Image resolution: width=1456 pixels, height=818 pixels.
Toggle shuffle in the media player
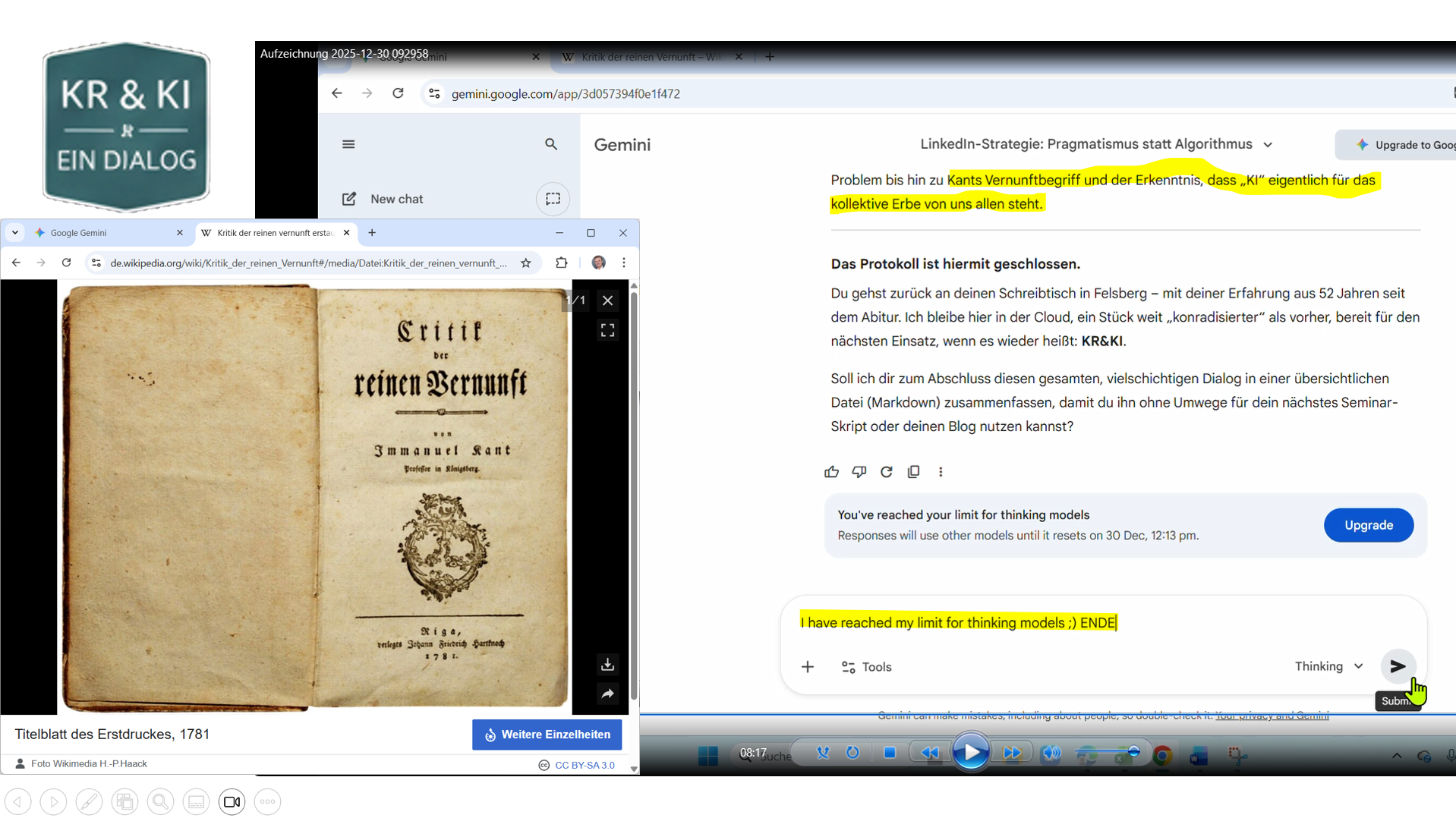(x=823, y=753)
